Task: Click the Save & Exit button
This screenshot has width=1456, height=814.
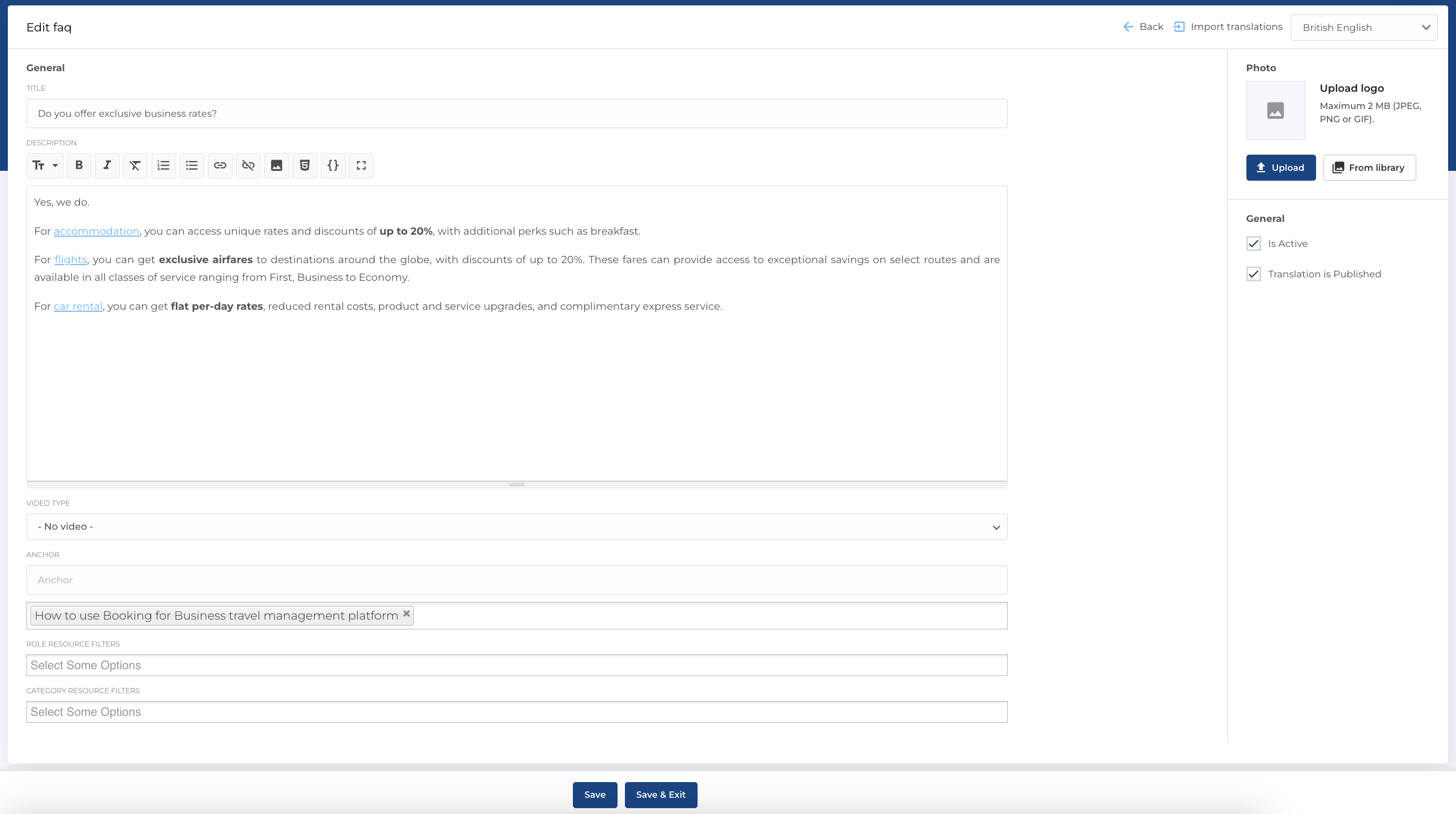Action: coord(661,794)
